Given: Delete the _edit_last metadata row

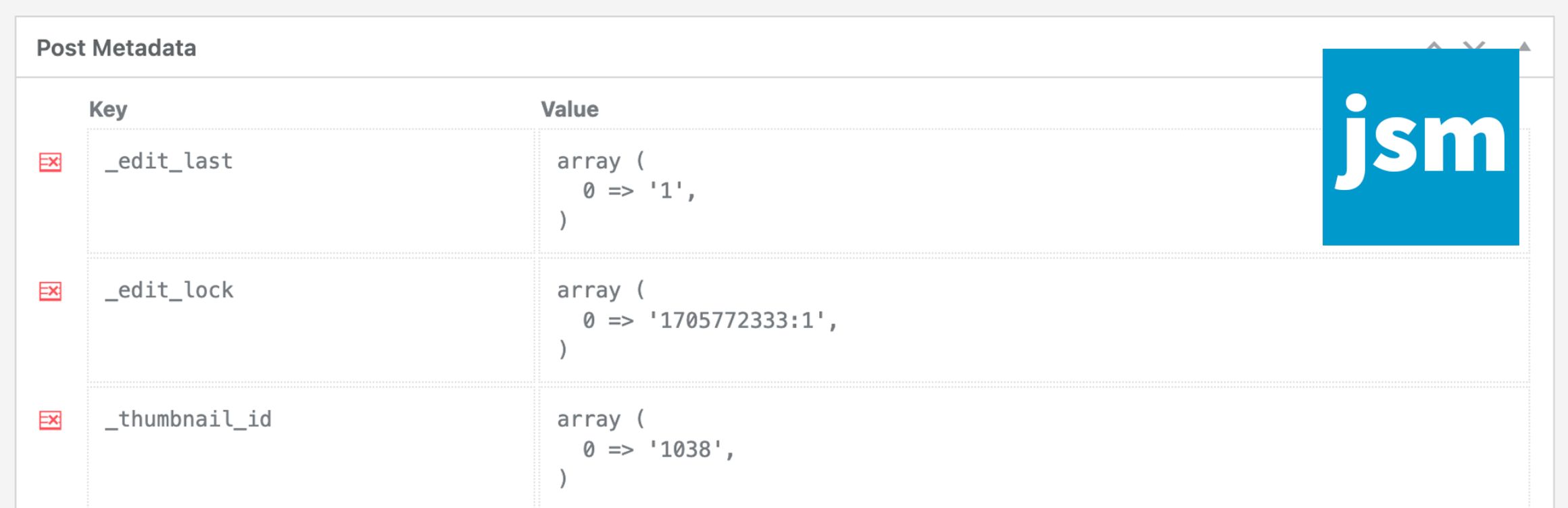Looking at the screenshot, I should click(x=50, y=162).
